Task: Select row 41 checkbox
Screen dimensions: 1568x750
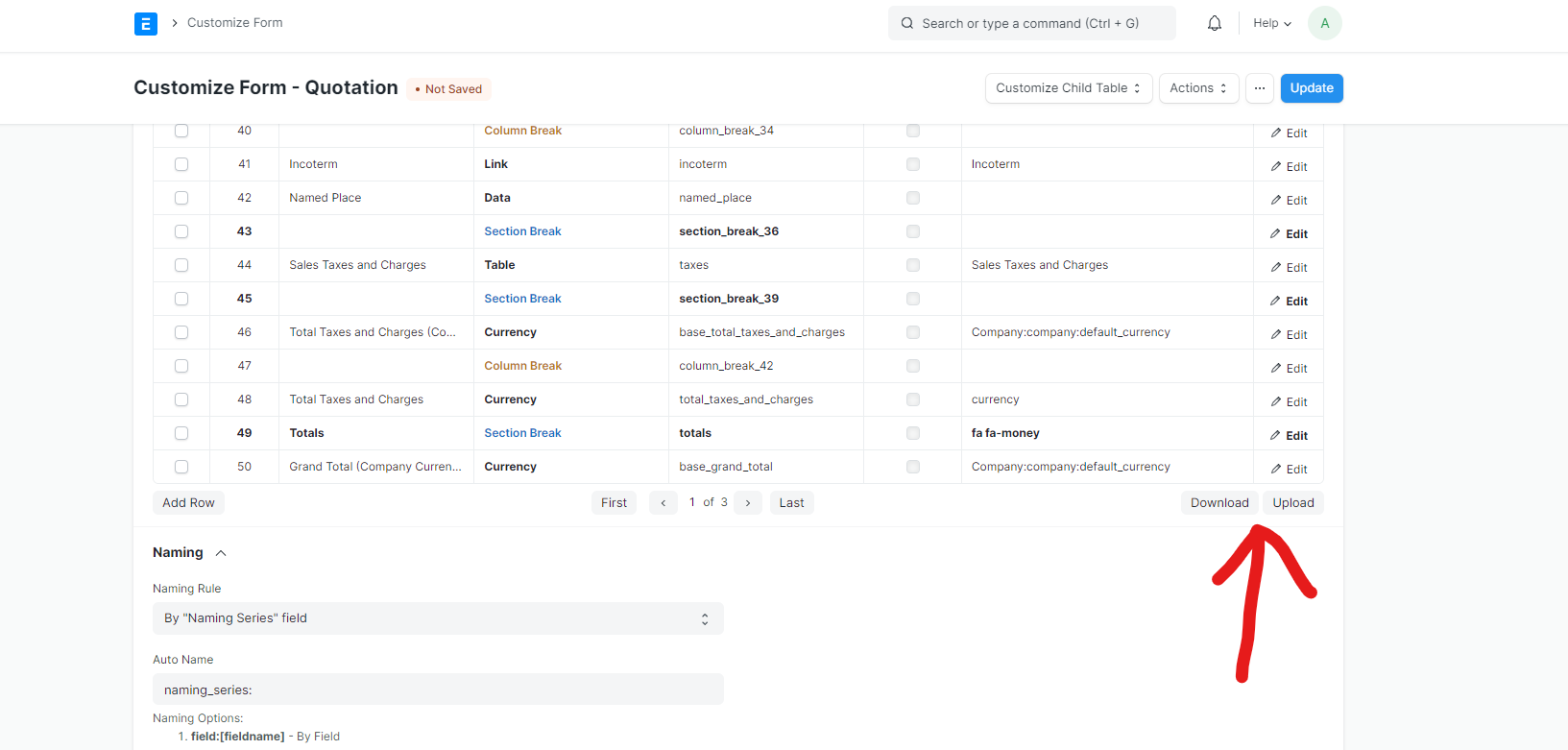Action: click(181, 164)
